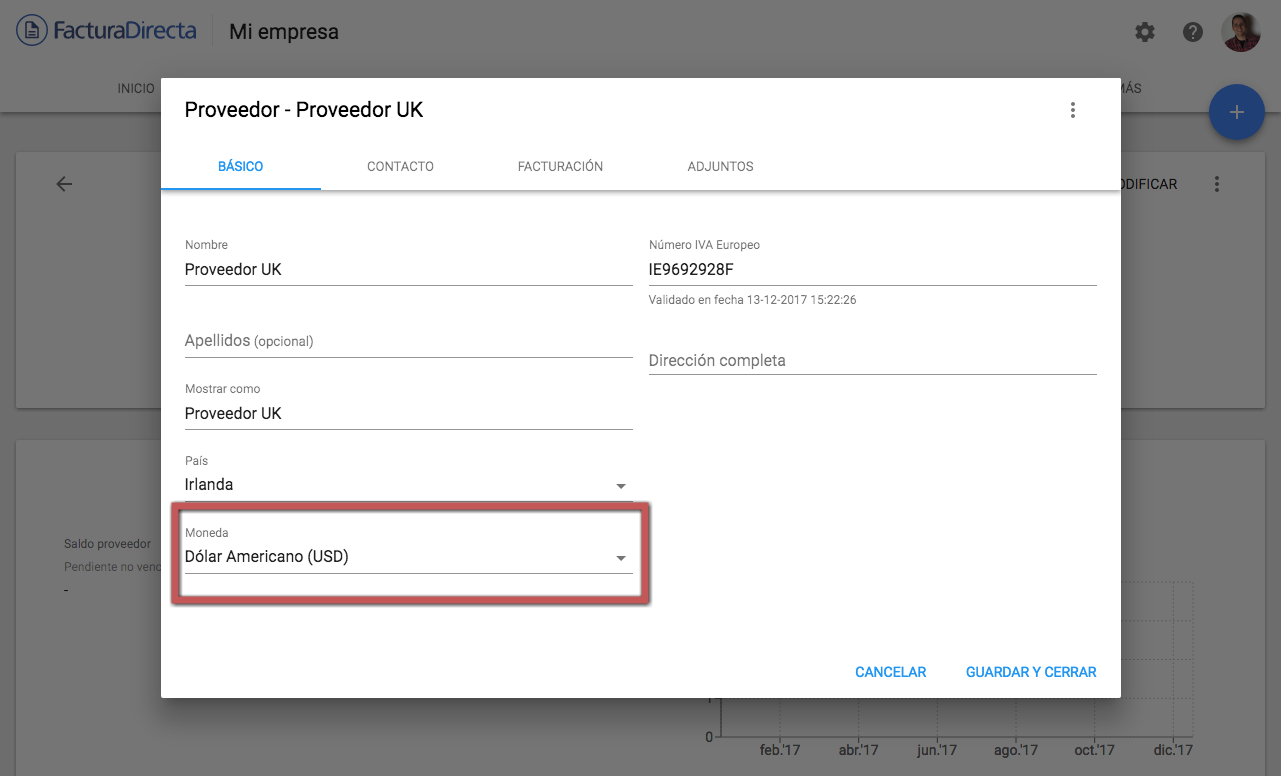Click the blue plus floating button

(x=1237, y=112)
